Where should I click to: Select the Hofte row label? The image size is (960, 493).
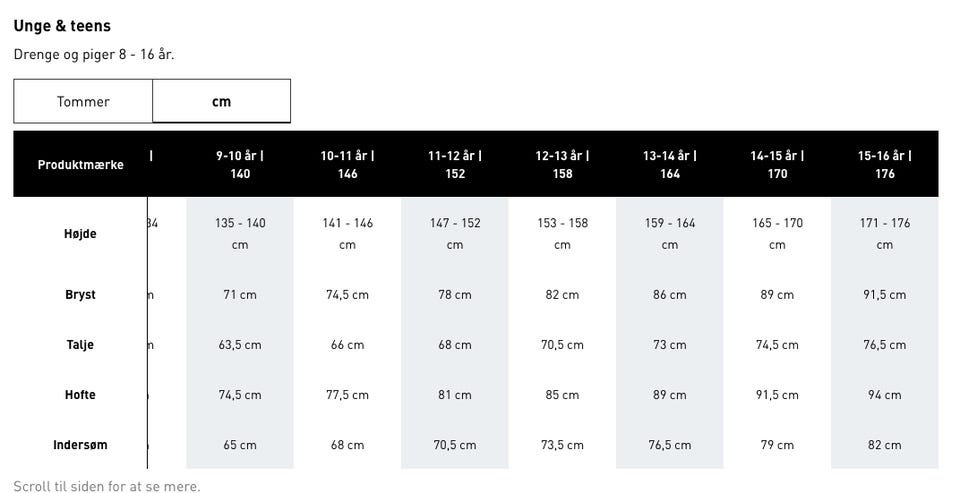[80, 395]
